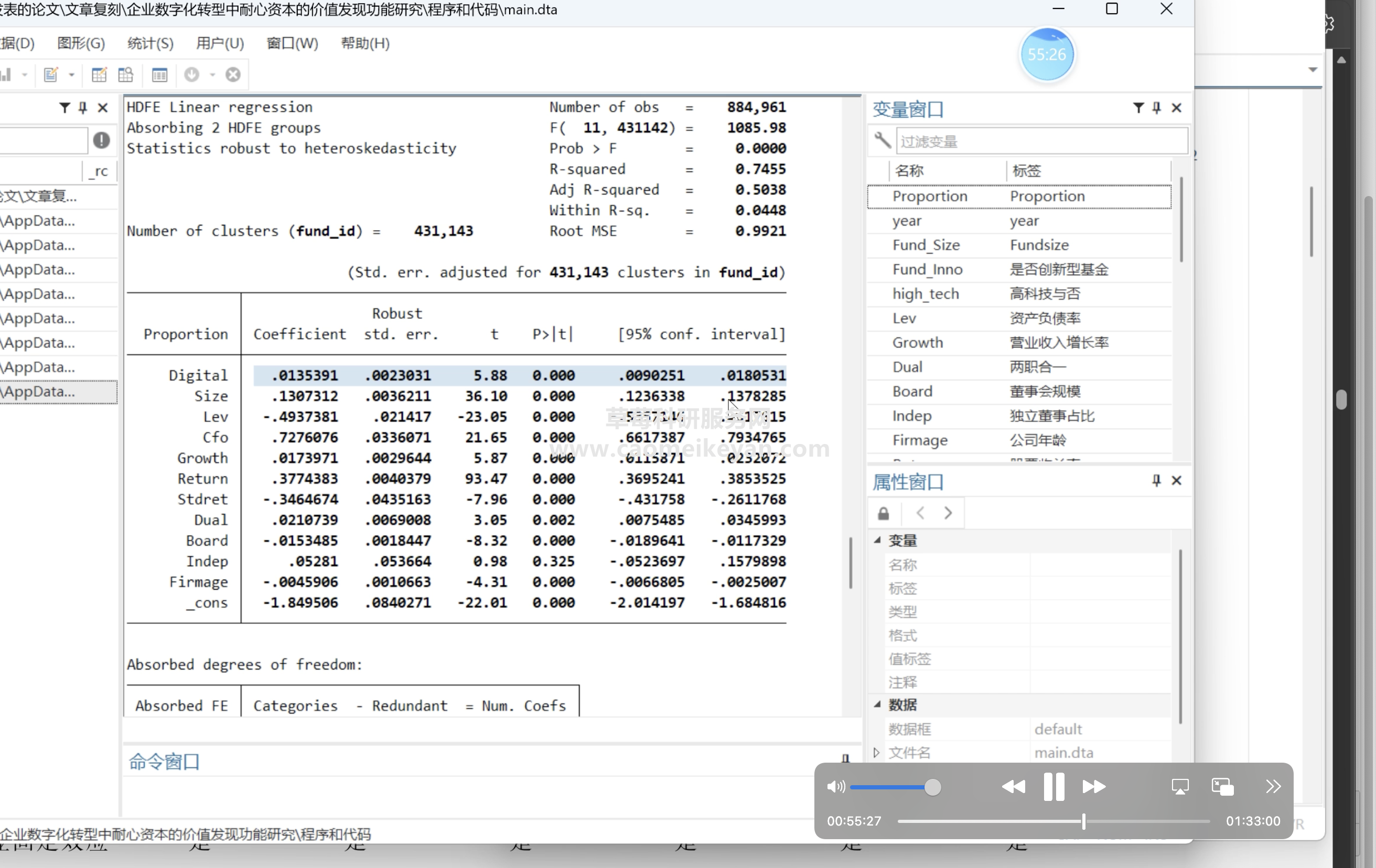Image resolution: width=1376 pixels, height=868 pixels.
Task: Click next-variable arrow in properties panel
Action: [948, 513]
